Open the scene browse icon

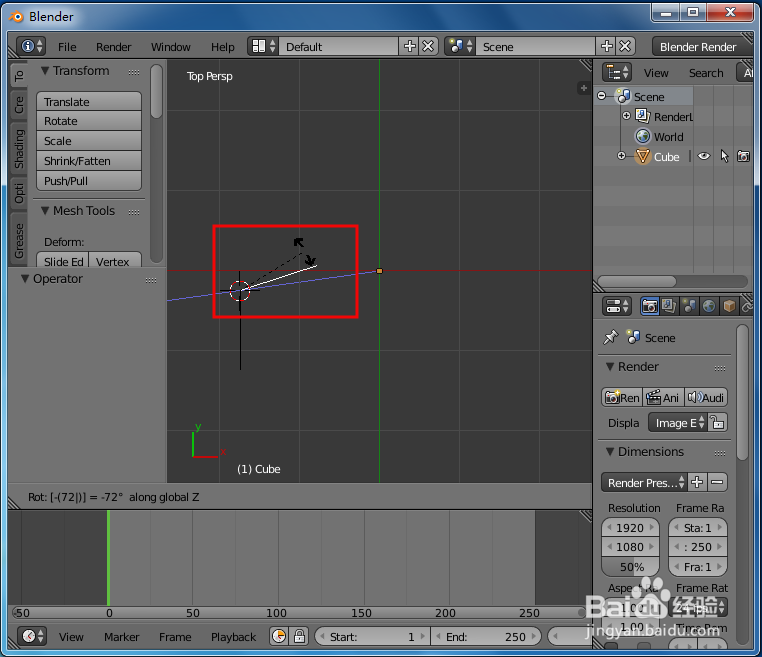click(460, 47)
